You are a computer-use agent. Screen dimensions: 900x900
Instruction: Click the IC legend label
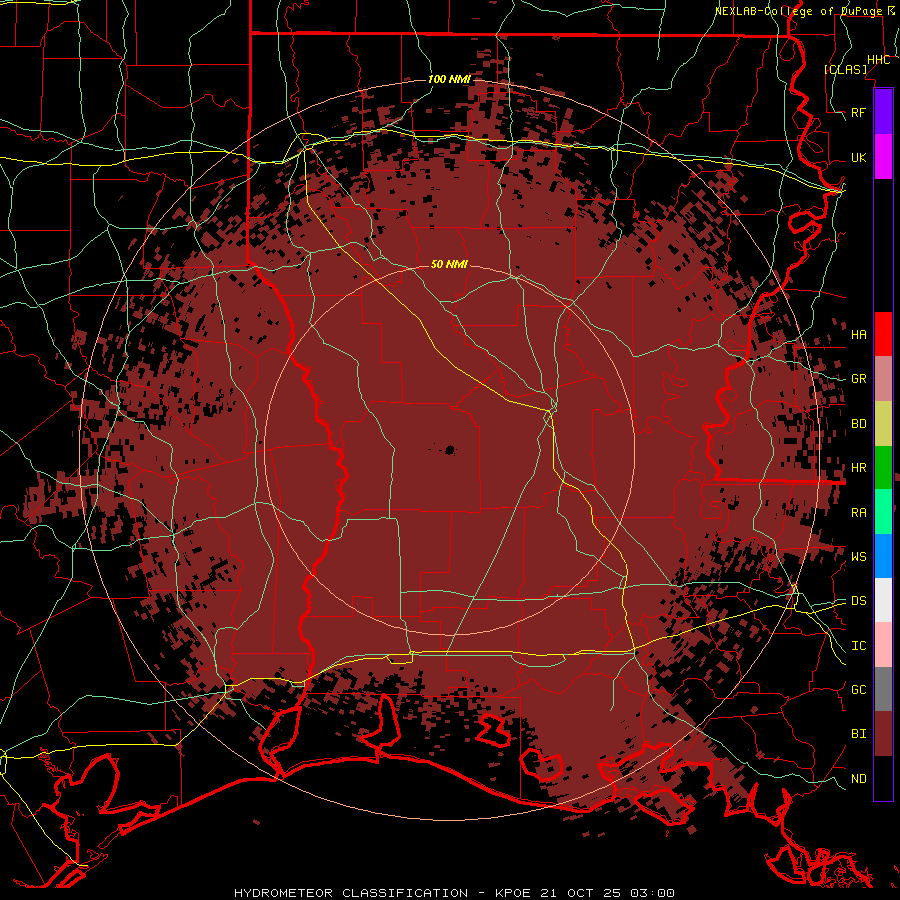tap(858, 646)
